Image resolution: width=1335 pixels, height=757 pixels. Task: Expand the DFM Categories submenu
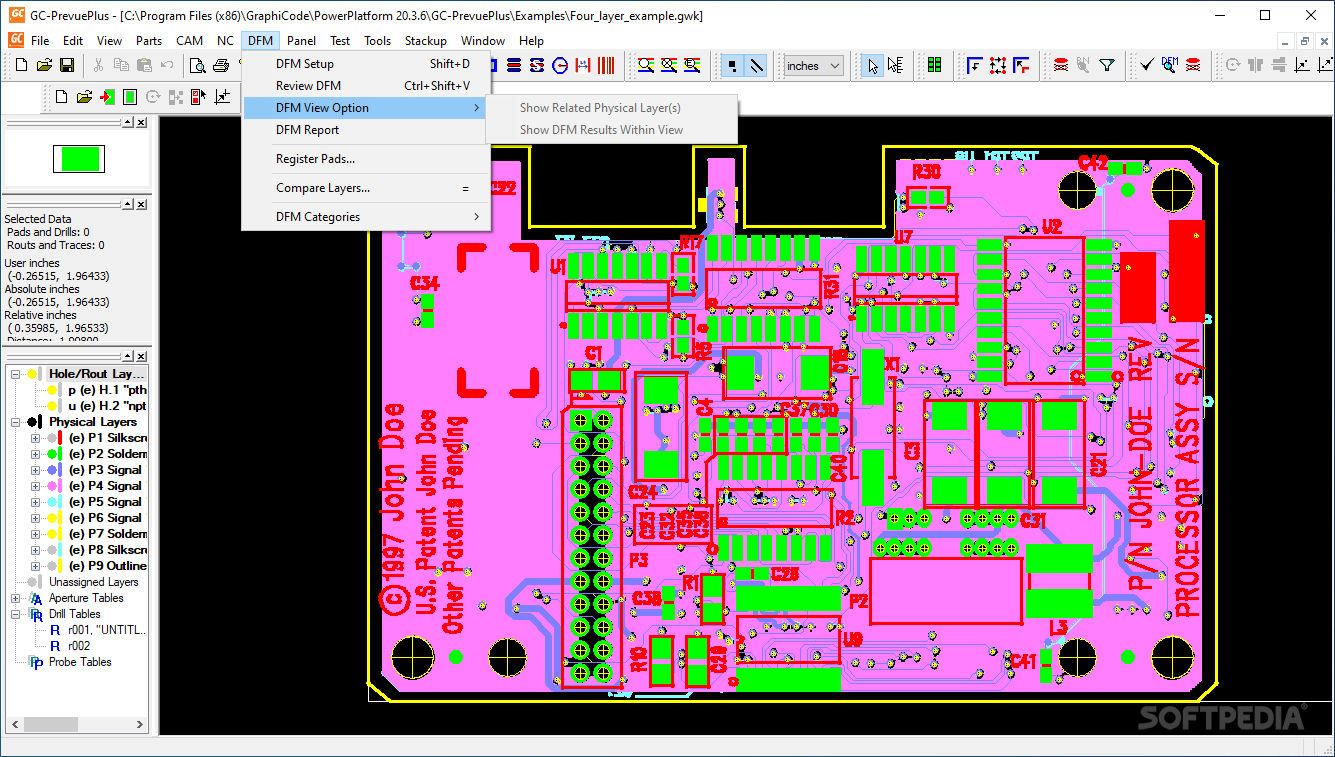click(x=366, y=217)
